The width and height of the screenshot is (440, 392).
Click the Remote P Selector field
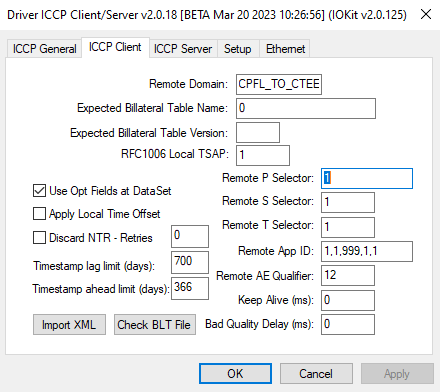coord(367,178)
